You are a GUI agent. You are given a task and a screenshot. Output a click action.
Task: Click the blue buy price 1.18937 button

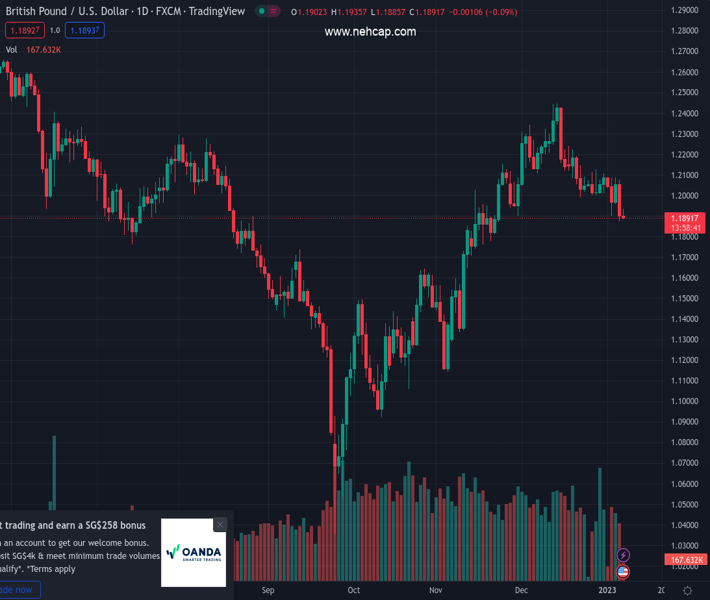click(x=83, y=30)
